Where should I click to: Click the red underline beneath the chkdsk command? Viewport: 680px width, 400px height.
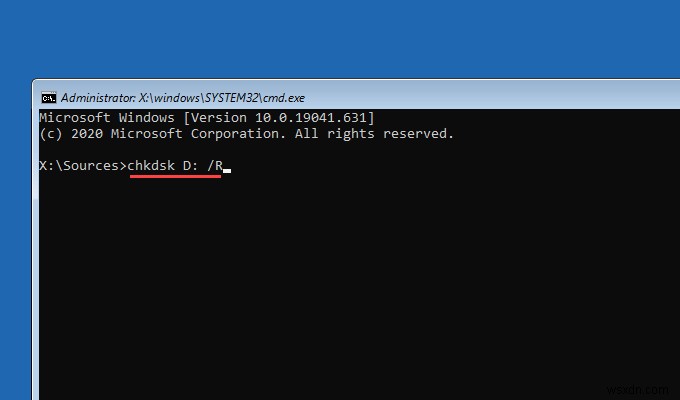(175, 176)
